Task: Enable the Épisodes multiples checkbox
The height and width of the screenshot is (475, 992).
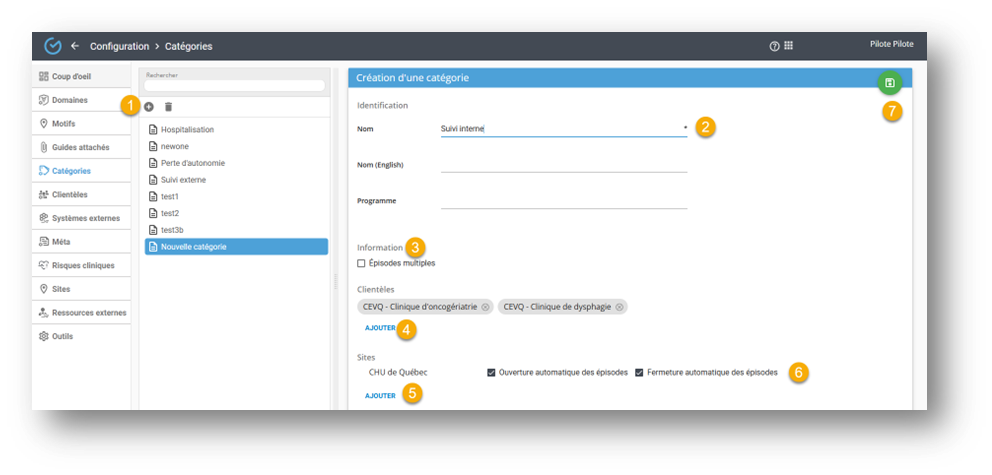Action: point(361,263)
